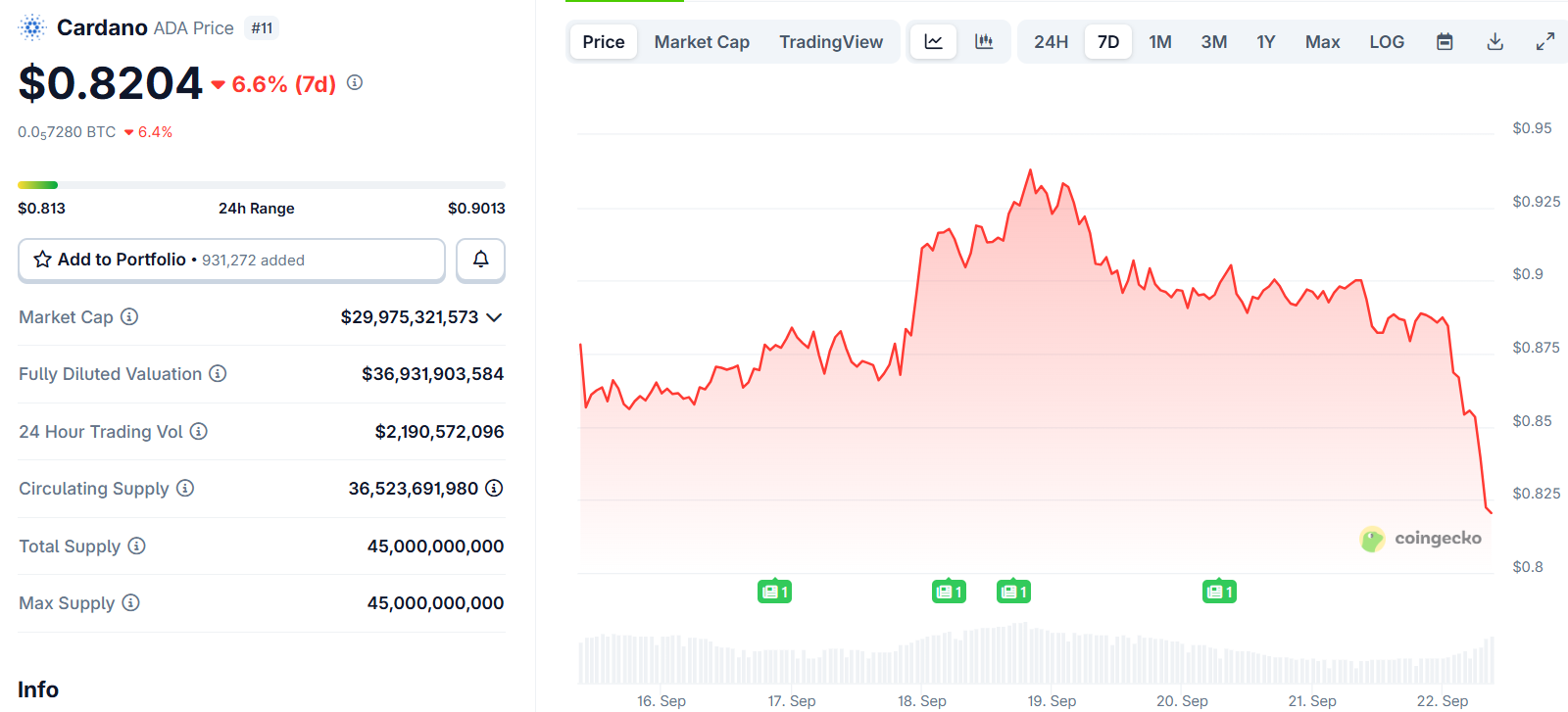Click the 19. Sep axis label
1568x712 pixels.
coord(1052,701)
